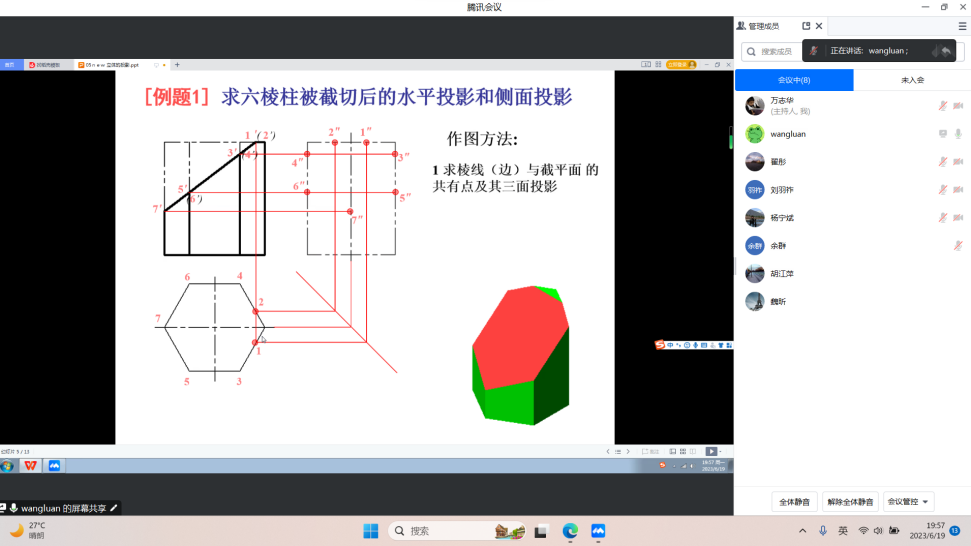Open the hamburger menu at top right
The width and height of the screenshot is (971, 546).
tap(962, 26)
